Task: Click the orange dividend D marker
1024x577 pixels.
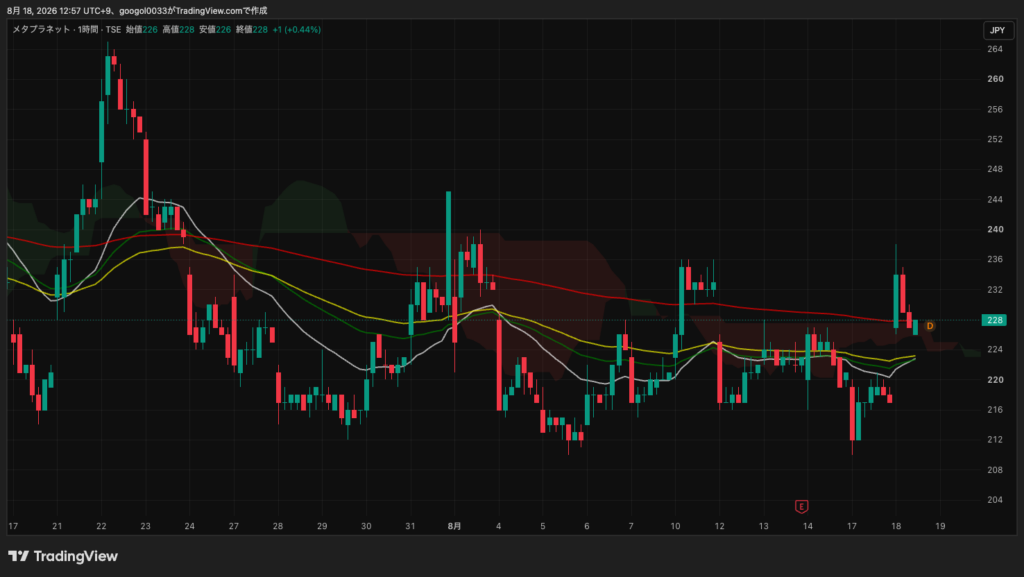Action: [x=930, y=326]
